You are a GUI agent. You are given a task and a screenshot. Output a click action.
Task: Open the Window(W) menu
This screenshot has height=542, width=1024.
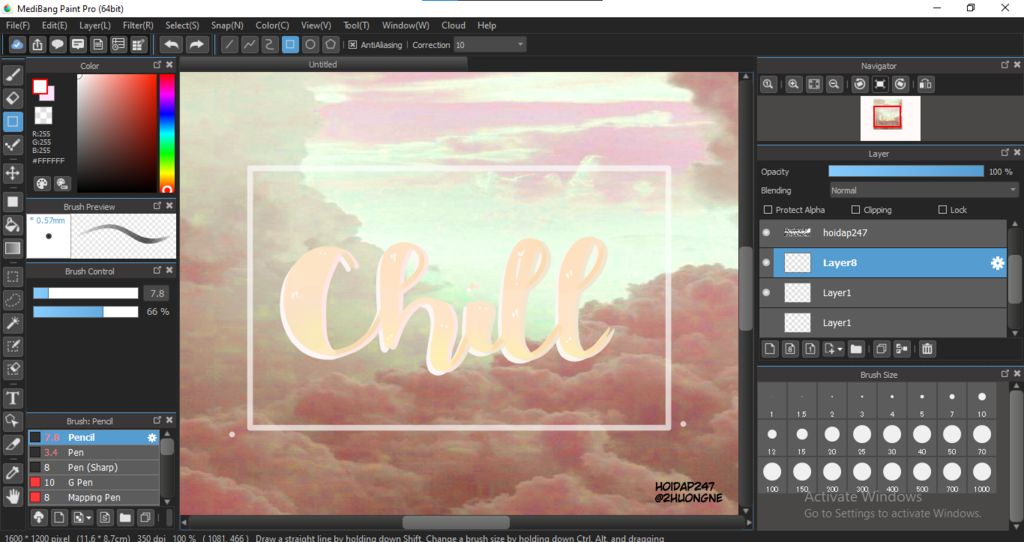(405, 25)
